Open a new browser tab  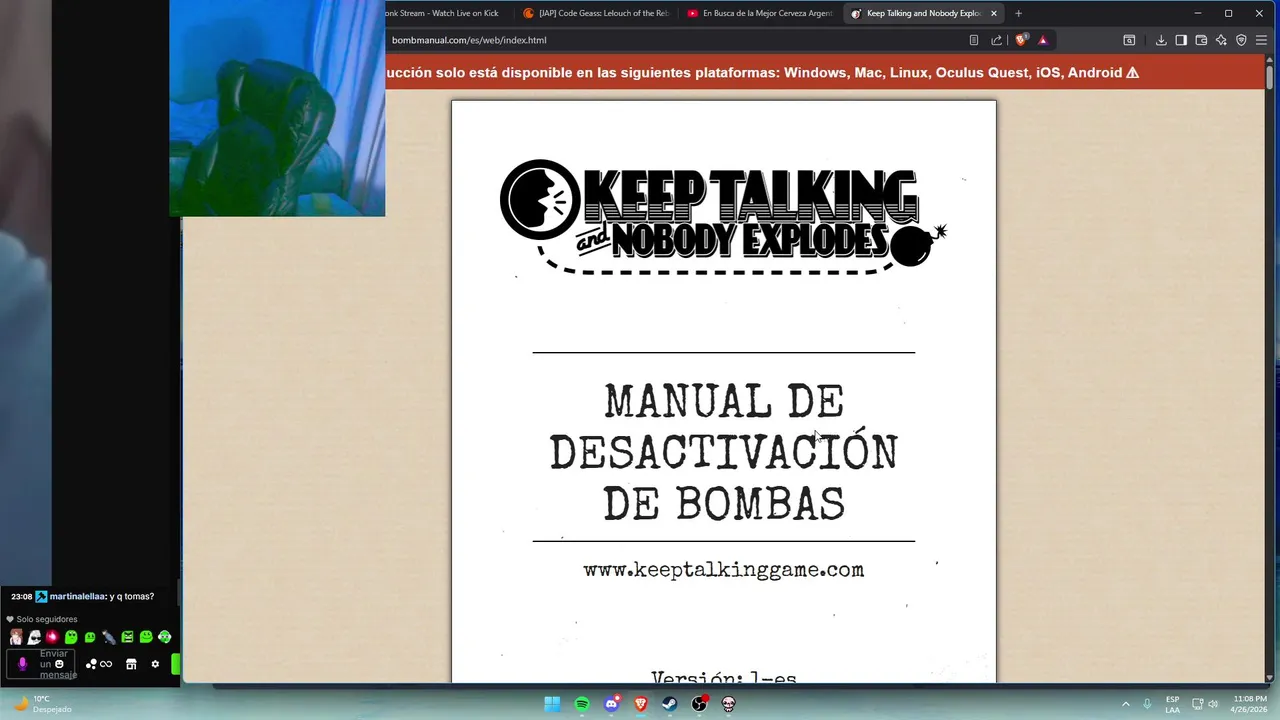1018,13
